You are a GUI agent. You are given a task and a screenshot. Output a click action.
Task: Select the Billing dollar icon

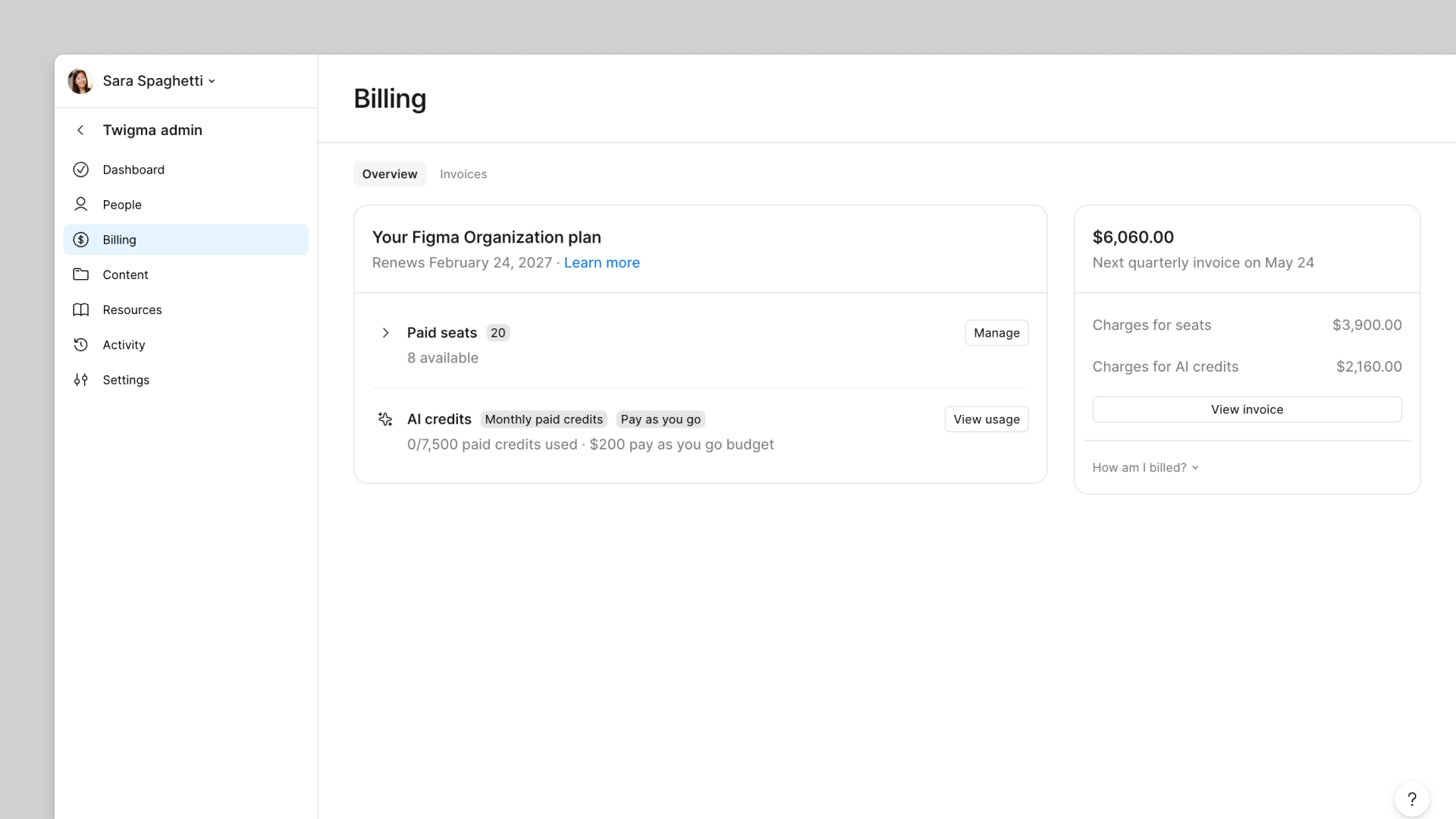pyautogui.click(x=80, y=240)
